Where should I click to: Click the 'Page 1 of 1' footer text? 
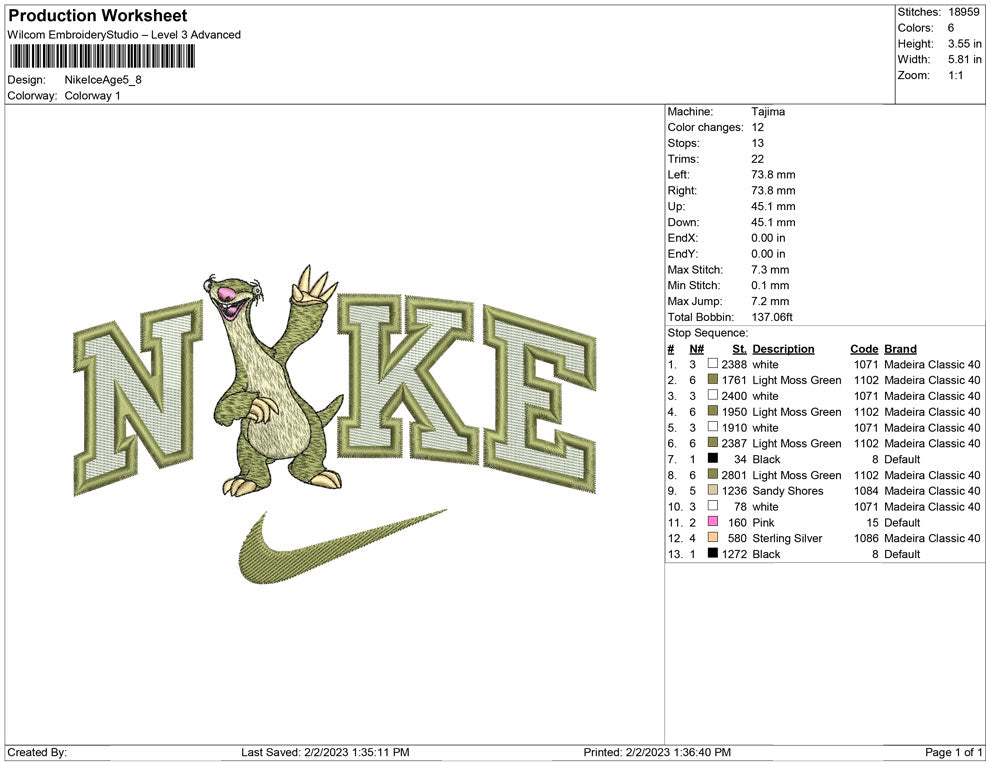[x=953, y=752]
